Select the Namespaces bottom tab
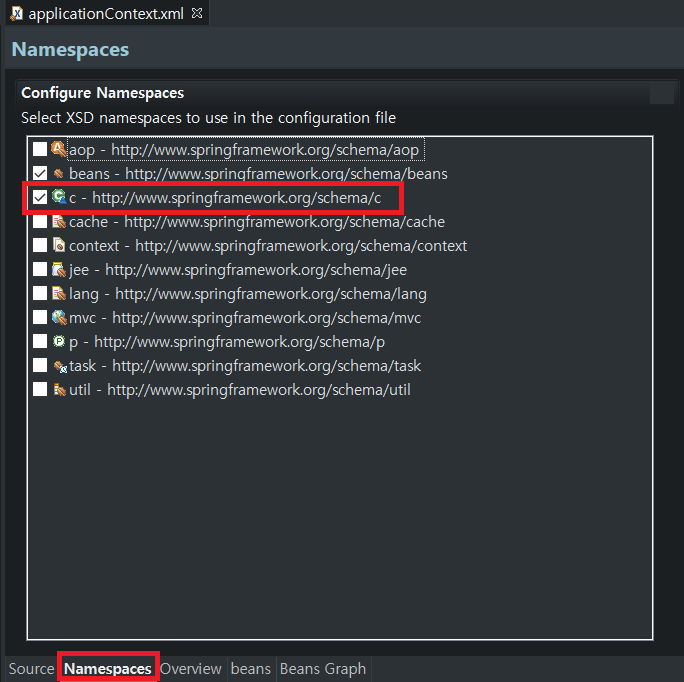Image resolution: width=684 pixels, height=682 pixels. pyautogui.click(x=108, y=668)
